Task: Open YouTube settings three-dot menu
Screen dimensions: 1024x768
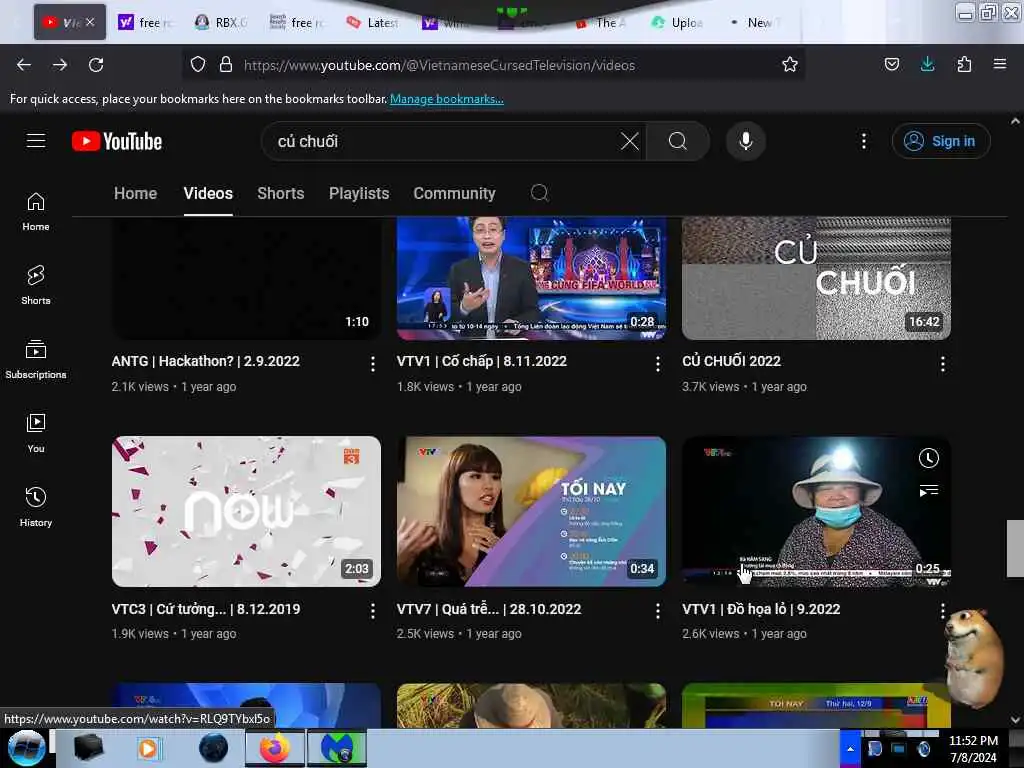Action: [x=863, y=141]
